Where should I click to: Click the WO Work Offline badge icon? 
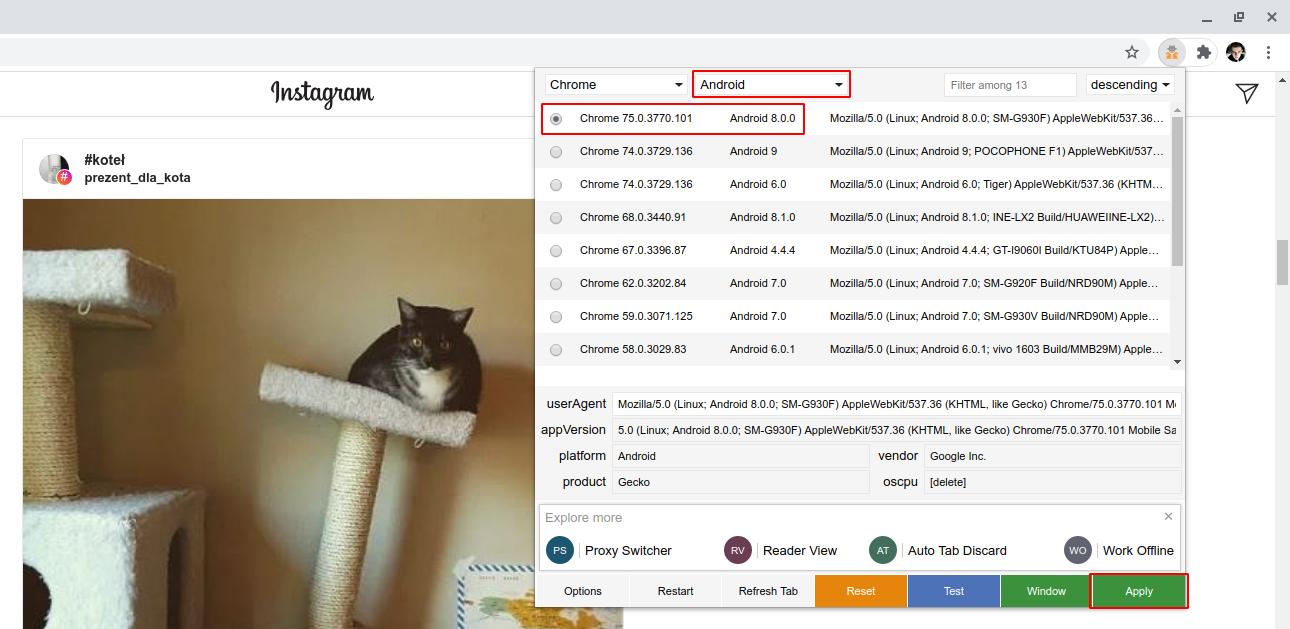pyautogui.click(x=1078, y=550)
